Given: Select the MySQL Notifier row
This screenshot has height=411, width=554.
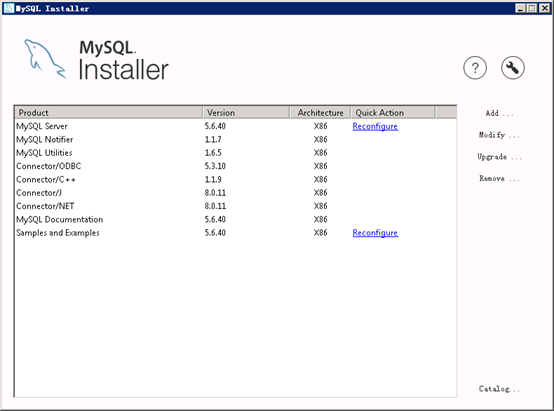Looking at the screenshot, I should click(235, 140).
